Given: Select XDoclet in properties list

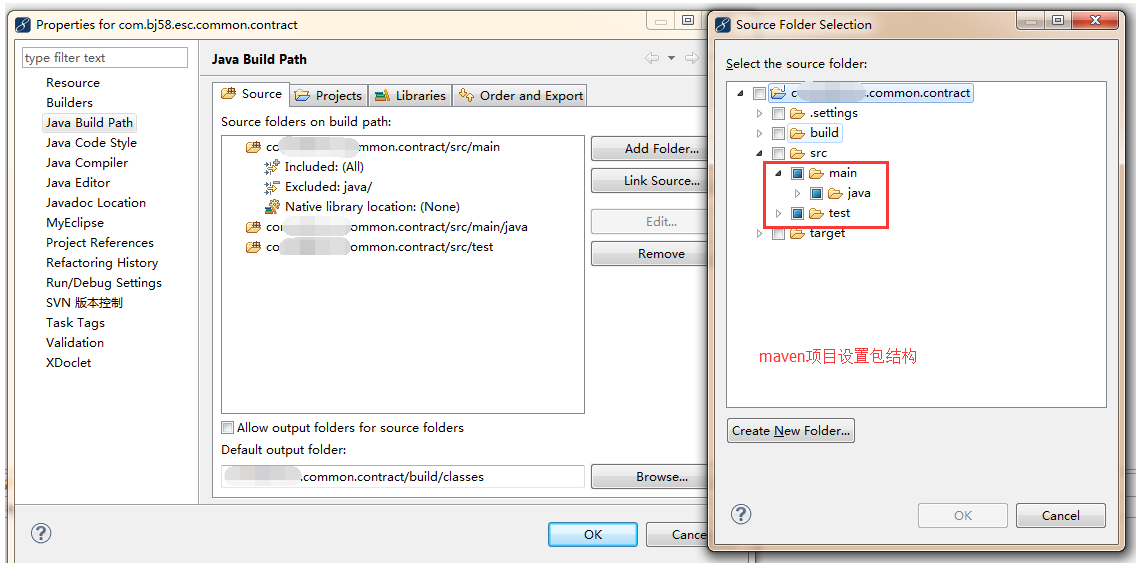Looking at the screenshot, I should pyautogui.click(x=68, y=362).
